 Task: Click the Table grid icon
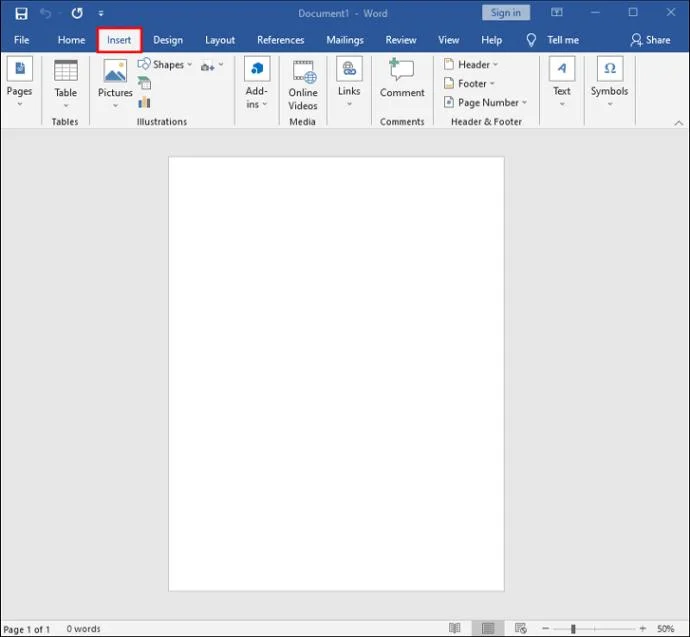(x=66, y=70)
